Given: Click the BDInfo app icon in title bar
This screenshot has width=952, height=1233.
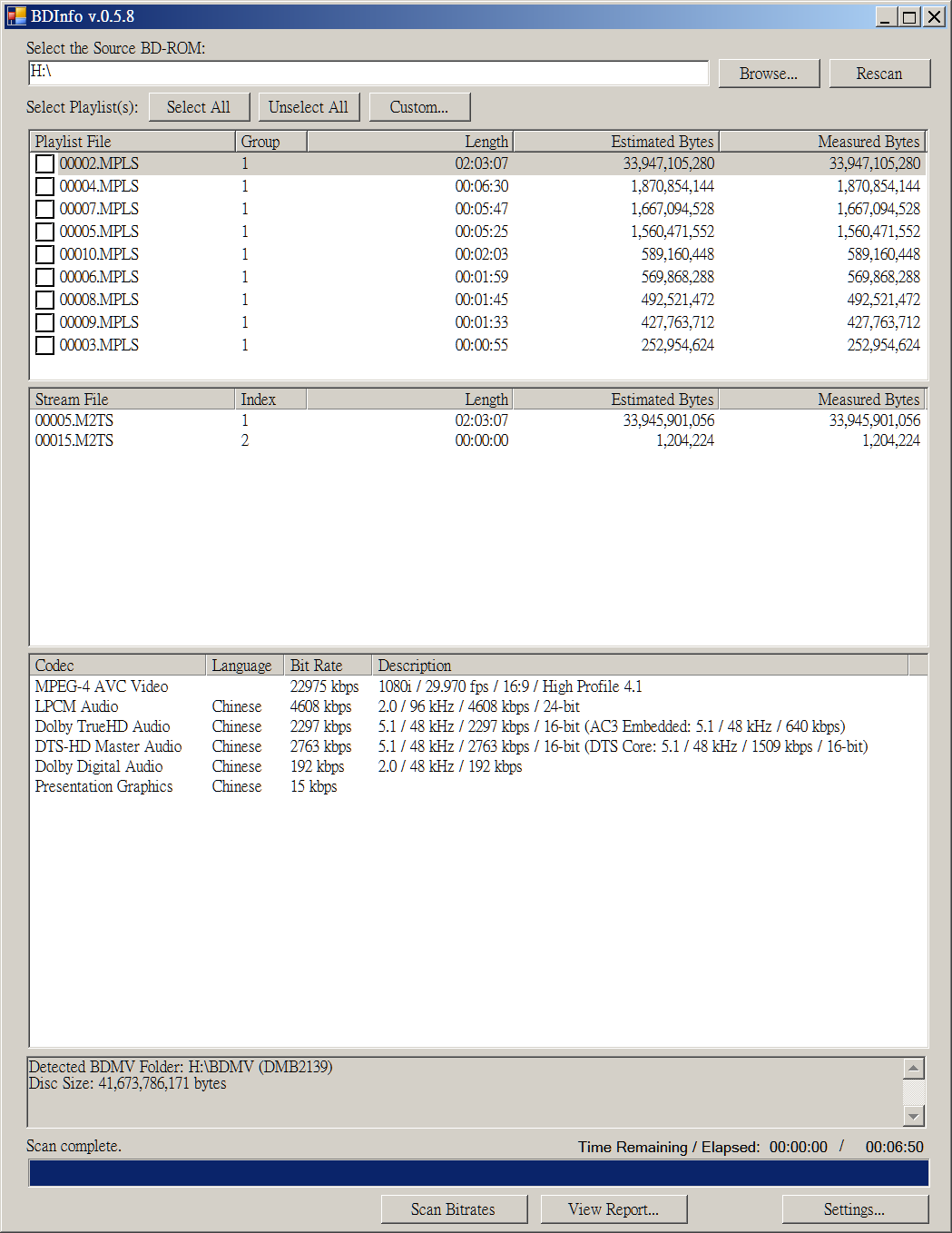Looking at the screenshot, I should (16, 16).
